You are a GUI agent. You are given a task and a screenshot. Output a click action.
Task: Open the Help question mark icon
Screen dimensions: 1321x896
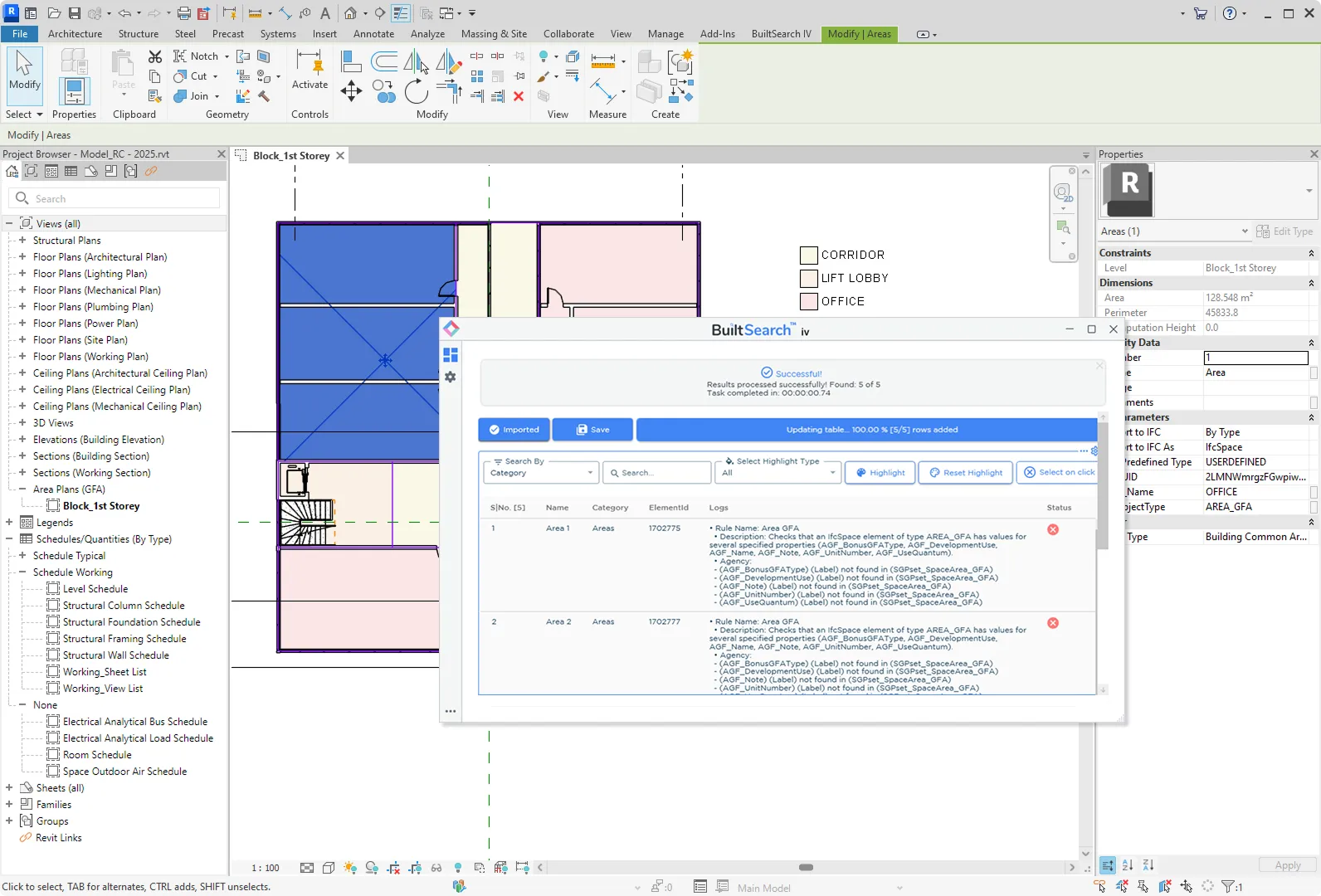click(x=1230, y=13)
